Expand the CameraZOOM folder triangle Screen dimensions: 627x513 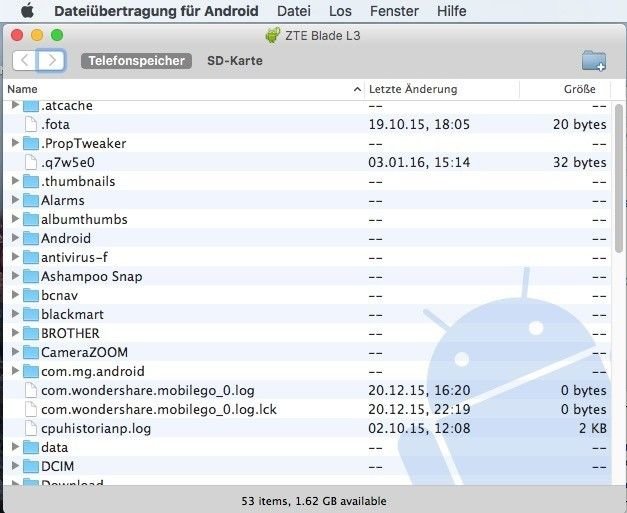tap(15, 351)
